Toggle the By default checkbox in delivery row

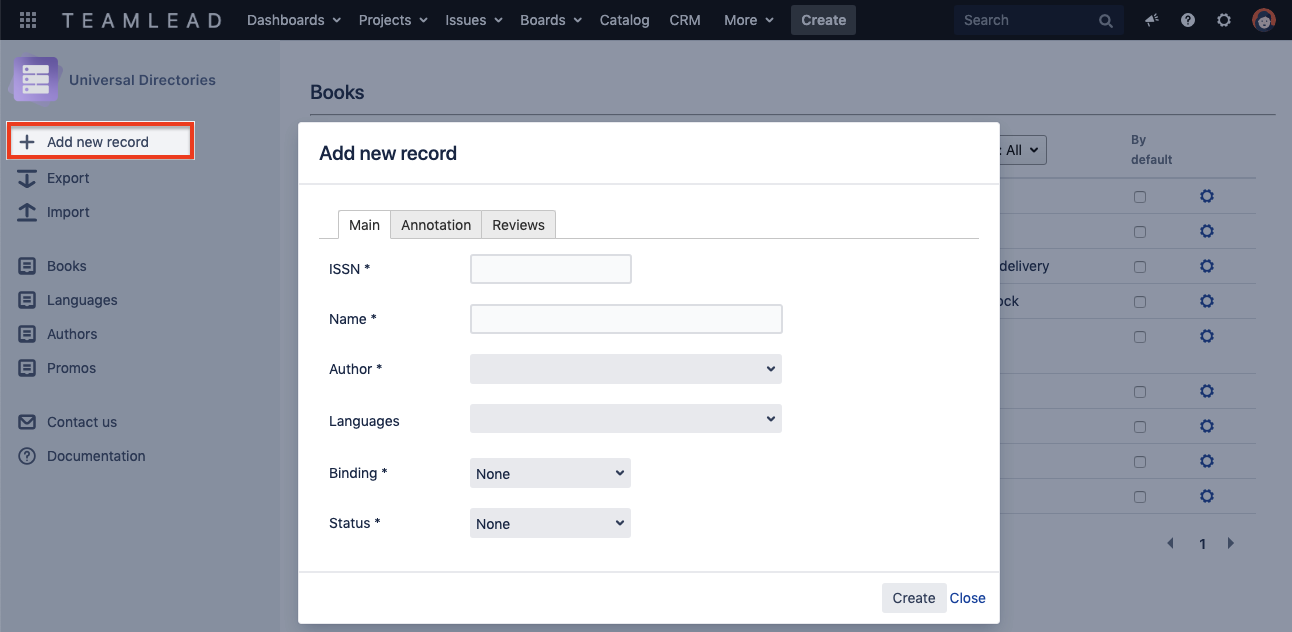coord(1140,267)
